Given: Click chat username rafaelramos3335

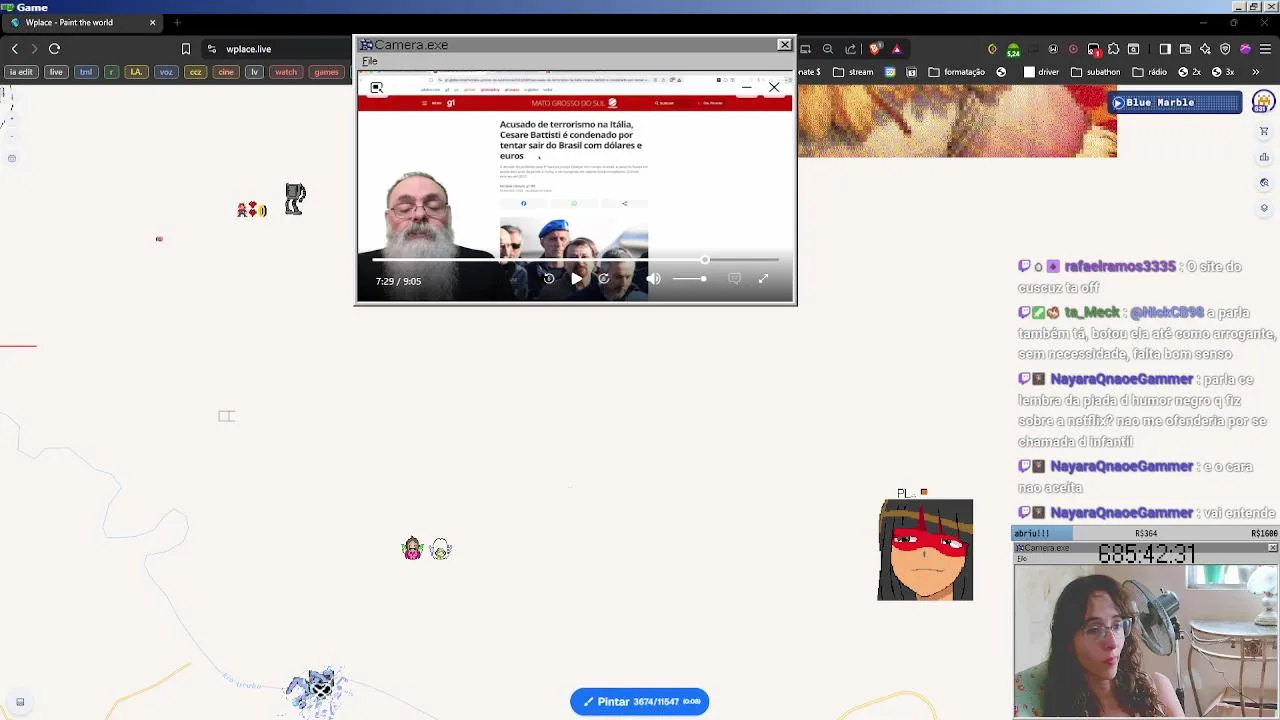Looking at the screenshot, I should click(x=1120, y=267).
